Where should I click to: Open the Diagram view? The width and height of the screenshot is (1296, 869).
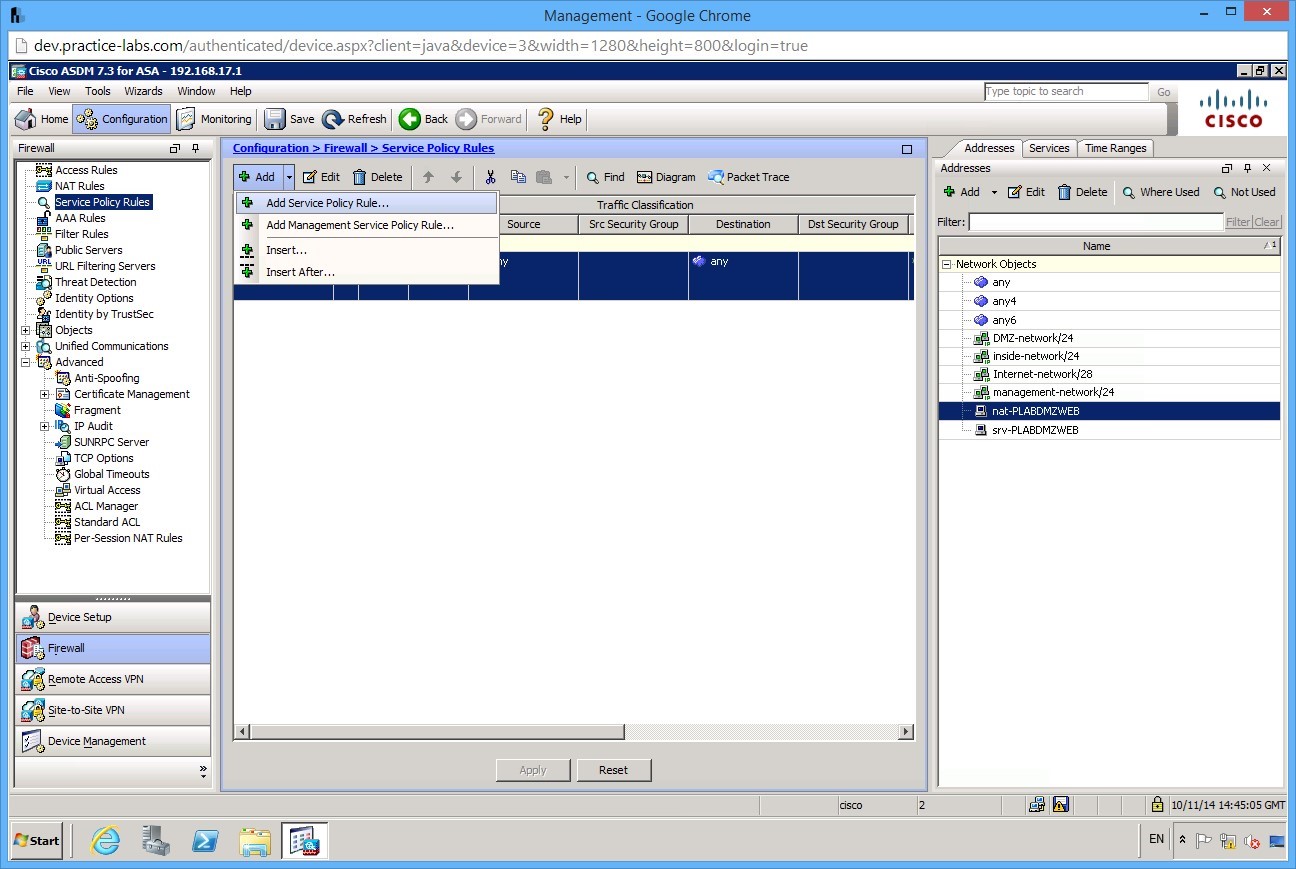(666, 177)
